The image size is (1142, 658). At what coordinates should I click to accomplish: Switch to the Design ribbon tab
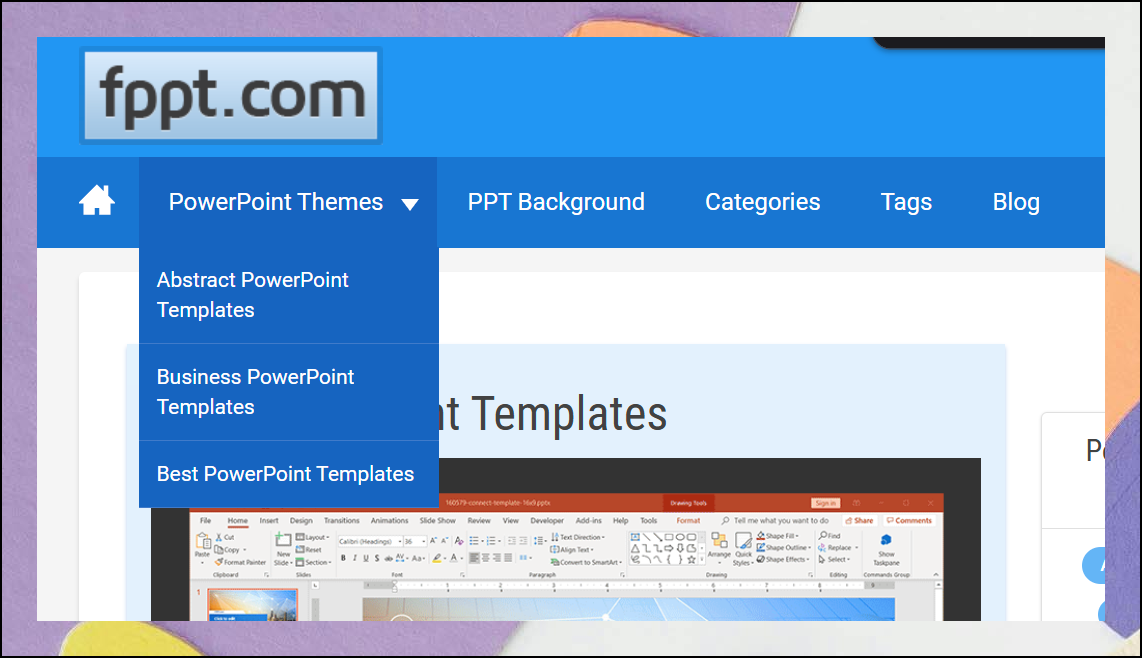pyautogui.click(x=301, y=520)
